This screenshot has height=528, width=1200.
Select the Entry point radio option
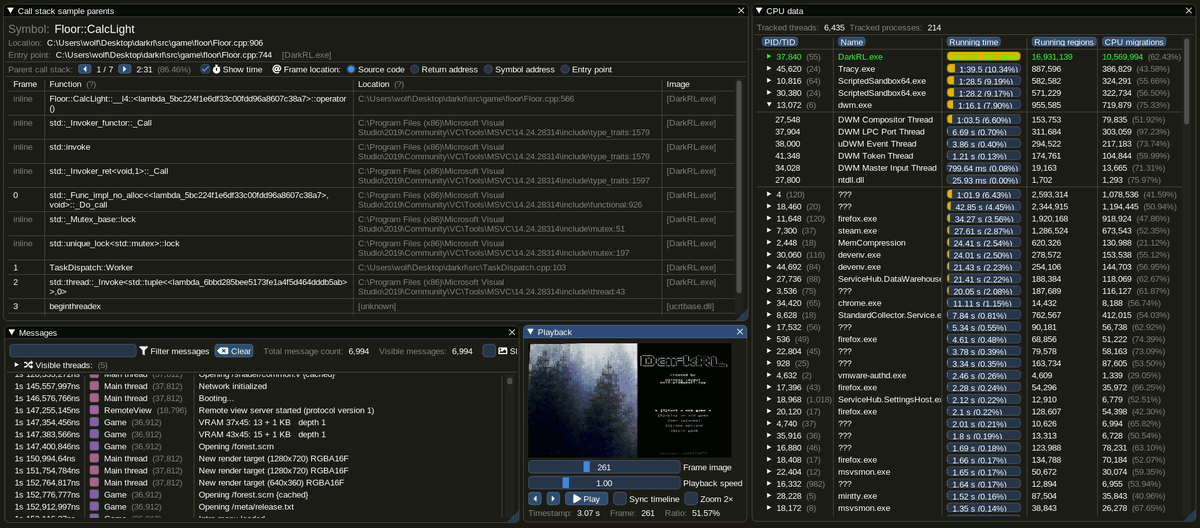point(565,69)
